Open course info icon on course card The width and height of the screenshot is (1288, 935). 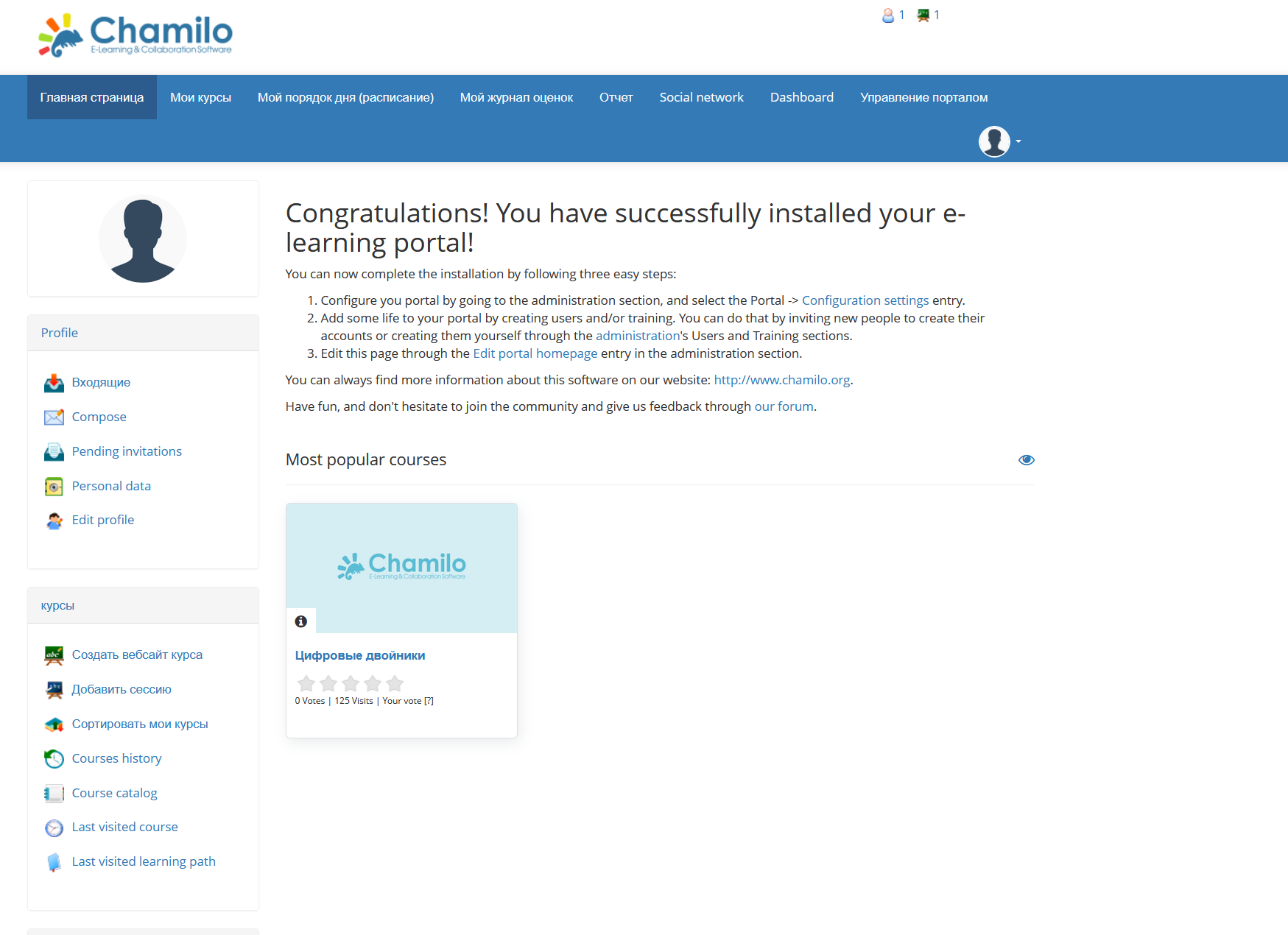300,621
